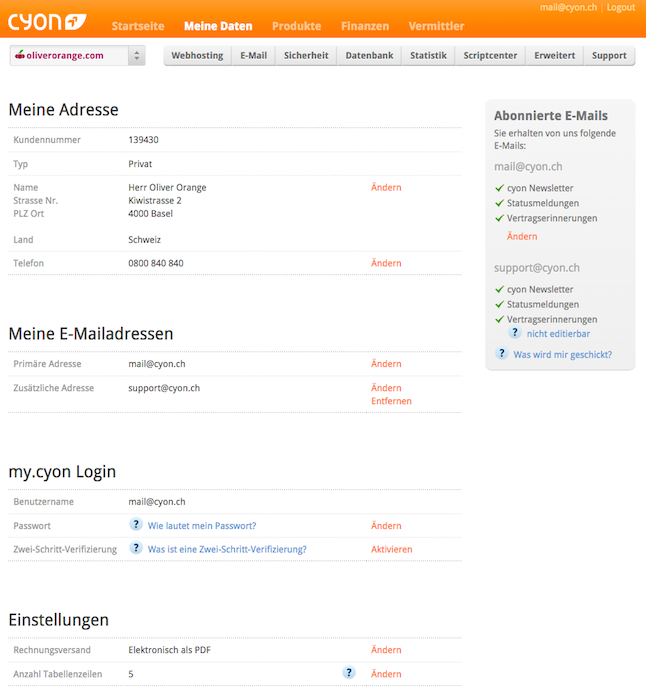The image size is (646, 697).
Task: Click help icon in Anzahl Tabellenzeilen row
Action: coord(349,673)
